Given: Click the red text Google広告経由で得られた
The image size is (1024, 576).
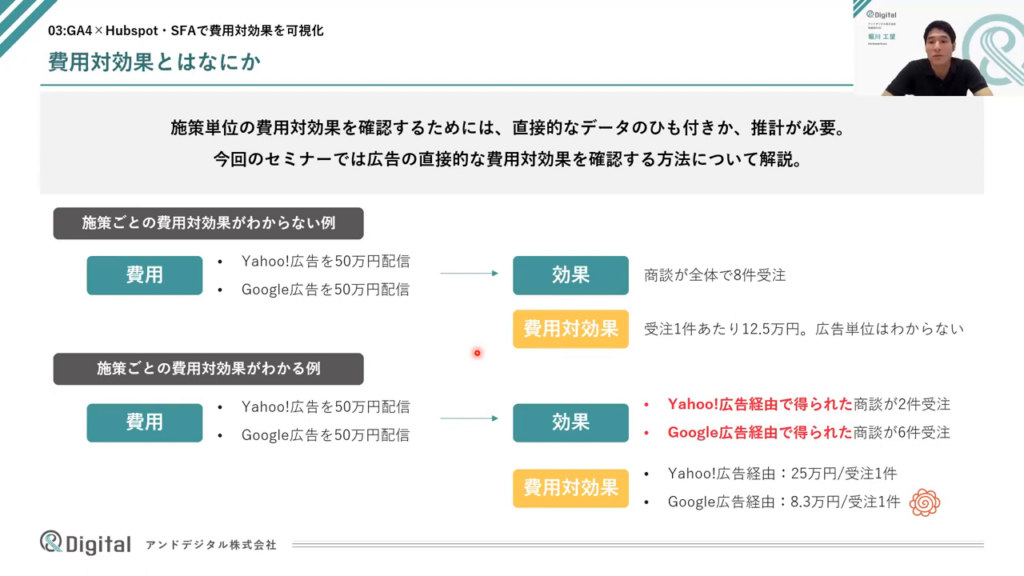Looking at the screenshot, I should [760, 433].
